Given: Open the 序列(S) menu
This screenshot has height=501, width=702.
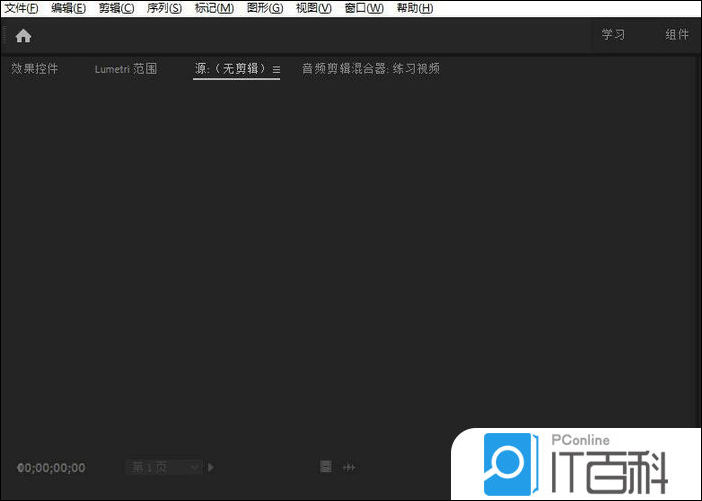Looking at the screenshot, I should coord(164,8).
